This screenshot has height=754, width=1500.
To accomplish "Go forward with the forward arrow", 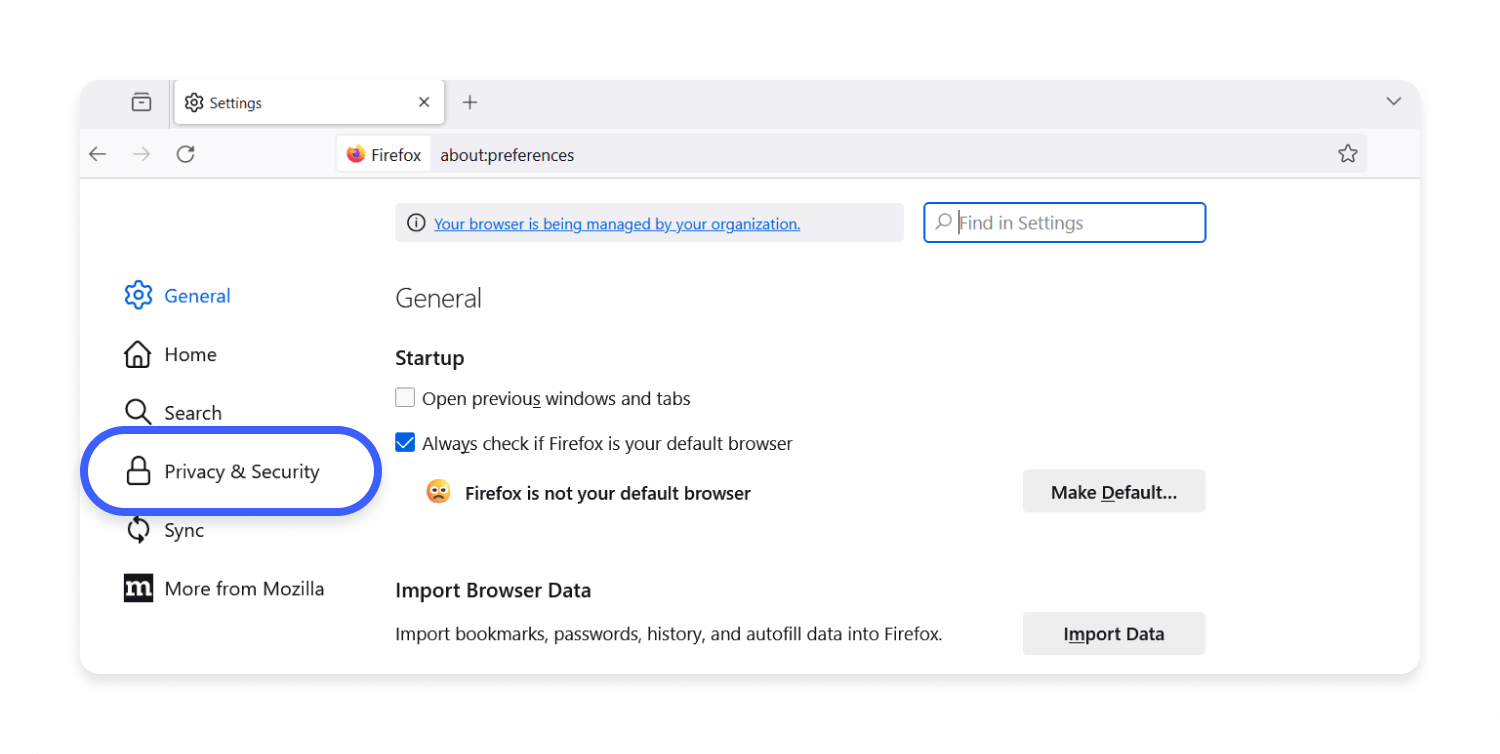I will click(141, 154).
